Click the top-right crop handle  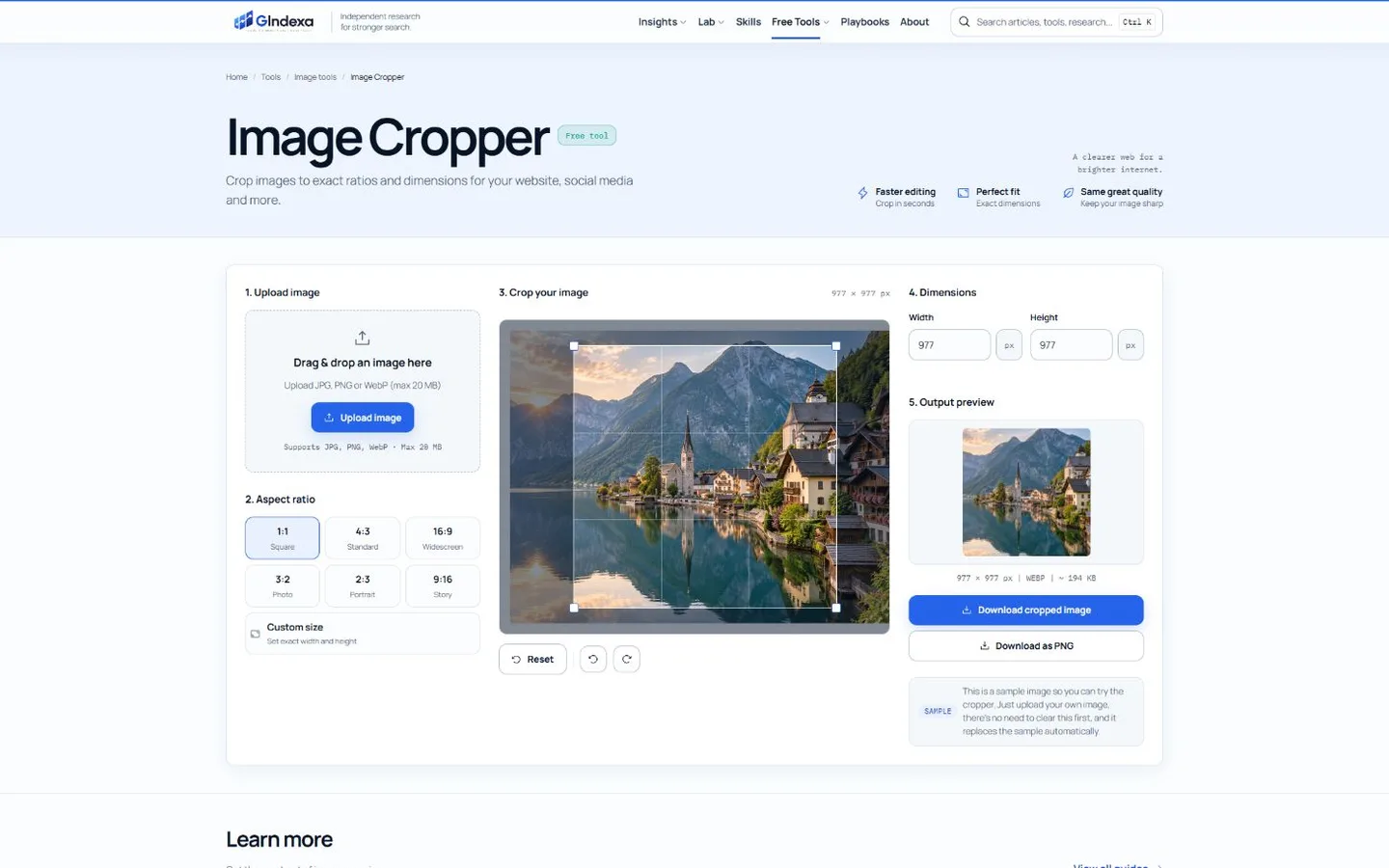coord(836,345)
